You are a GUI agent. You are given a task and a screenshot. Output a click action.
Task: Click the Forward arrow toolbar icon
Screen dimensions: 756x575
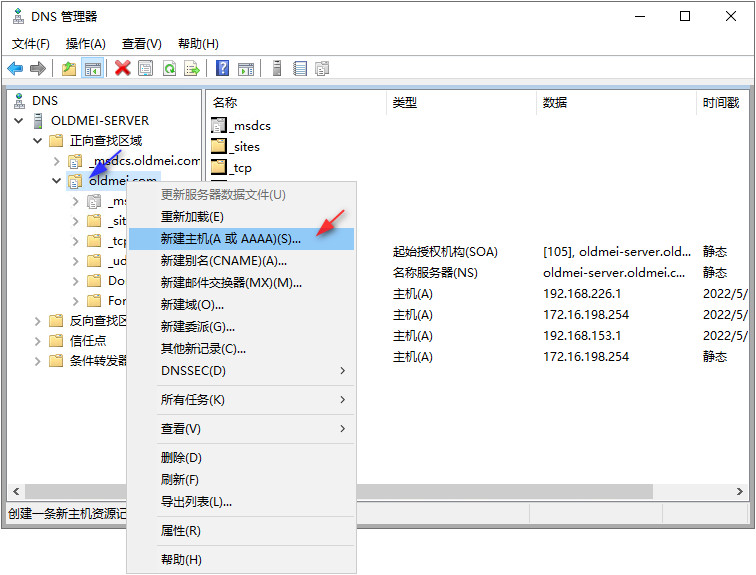click(38, 68)
